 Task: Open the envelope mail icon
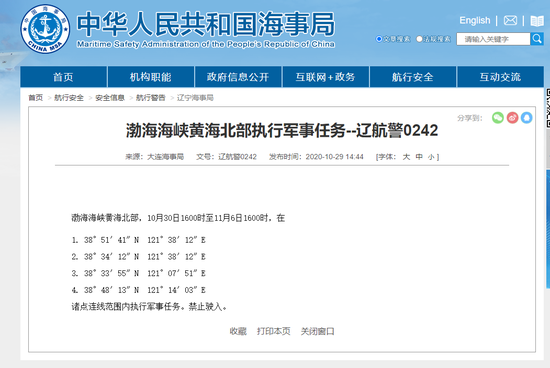tap(510, 21)
